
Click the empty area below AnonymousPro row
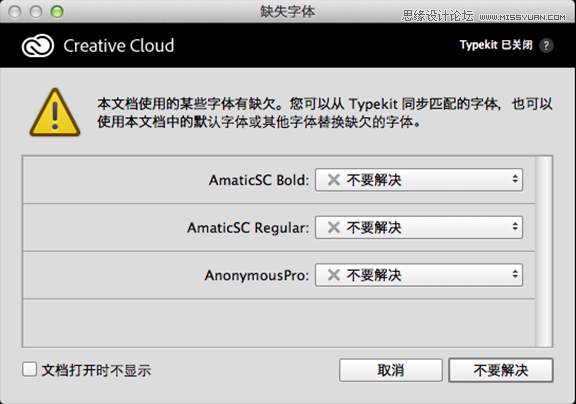click(279, 322)
